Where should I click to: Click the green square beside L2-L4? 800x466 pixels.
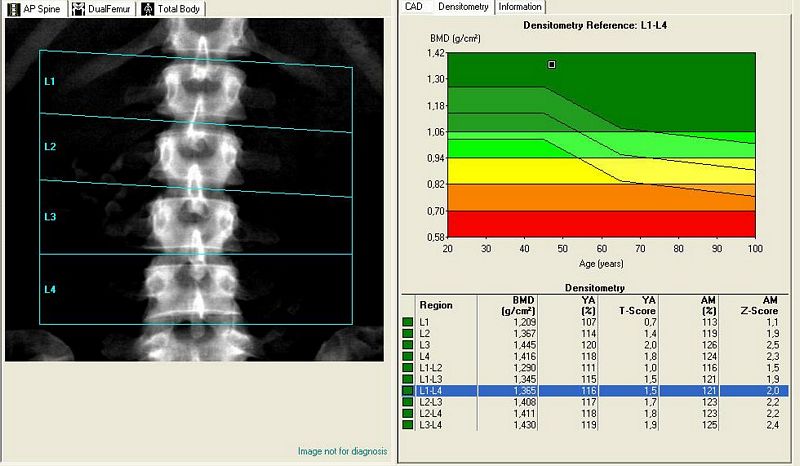point(407,414)
